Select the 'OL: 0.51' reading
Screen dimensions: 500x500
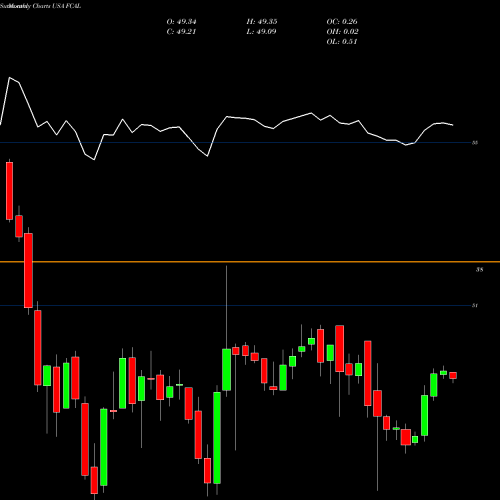tap(342, 42)
